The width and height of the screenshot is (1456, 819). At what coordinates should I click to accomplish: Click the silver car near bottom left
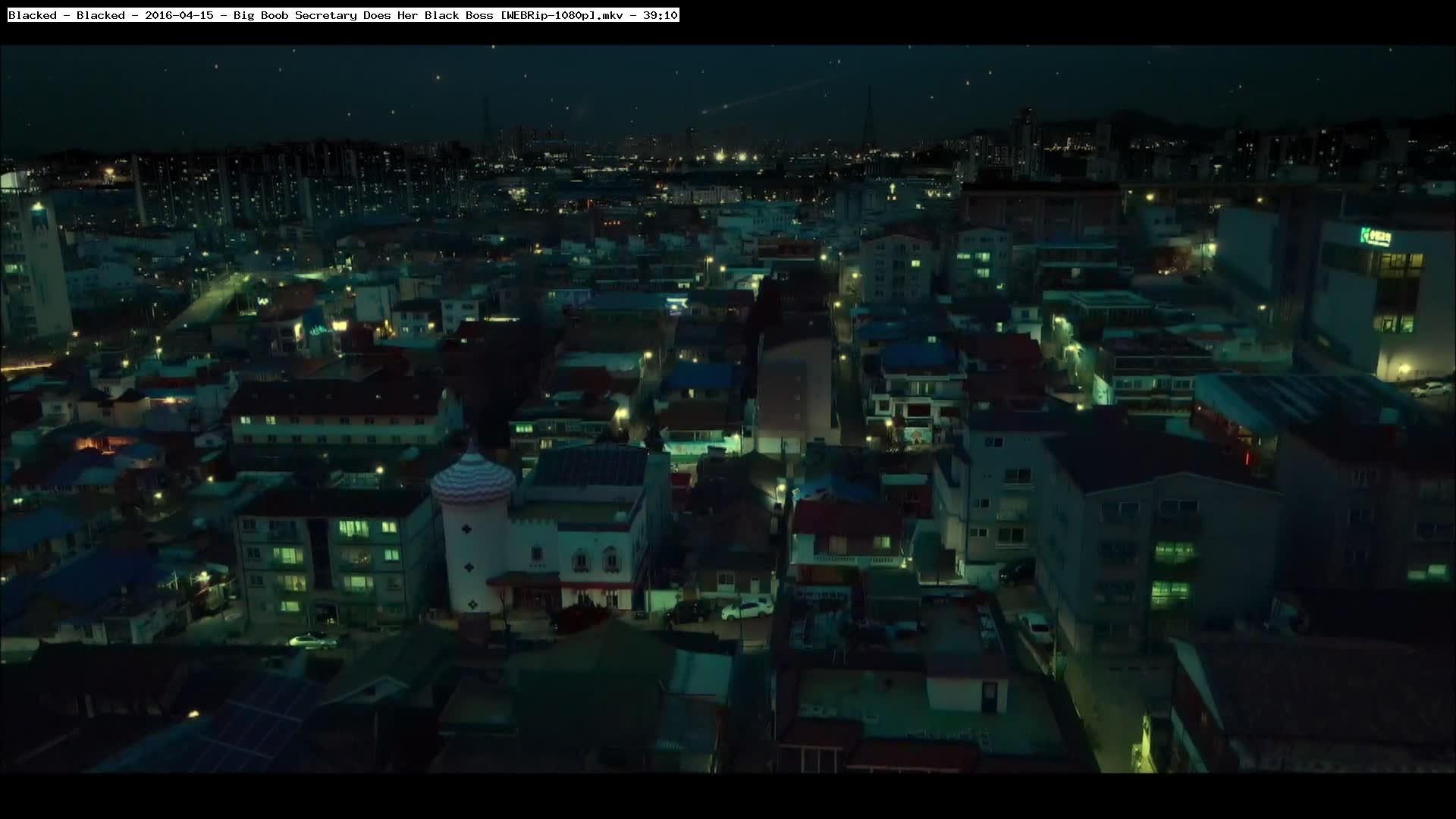[312, 641]
